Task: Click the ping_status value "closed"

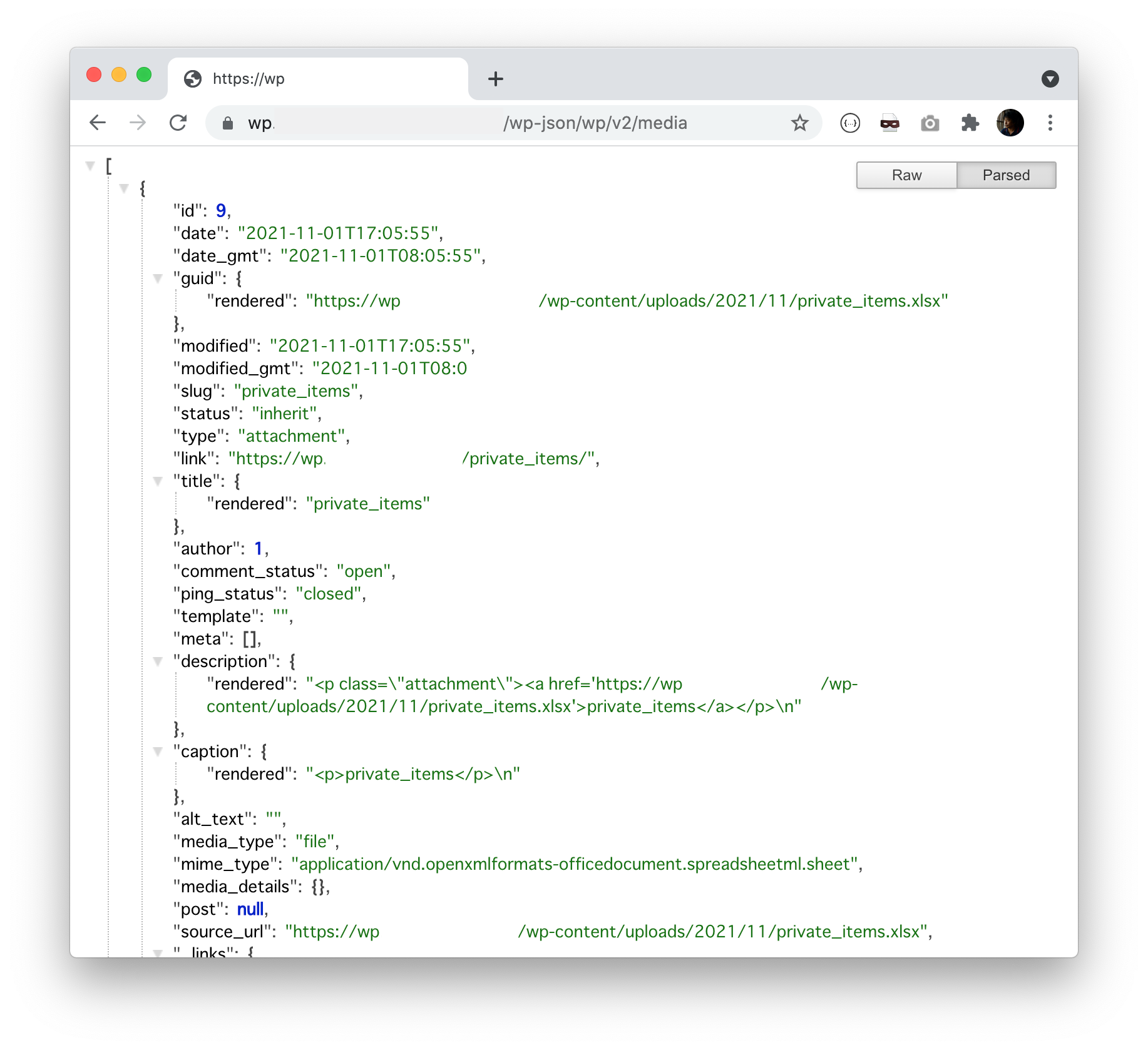Action: tap(328, 594)
